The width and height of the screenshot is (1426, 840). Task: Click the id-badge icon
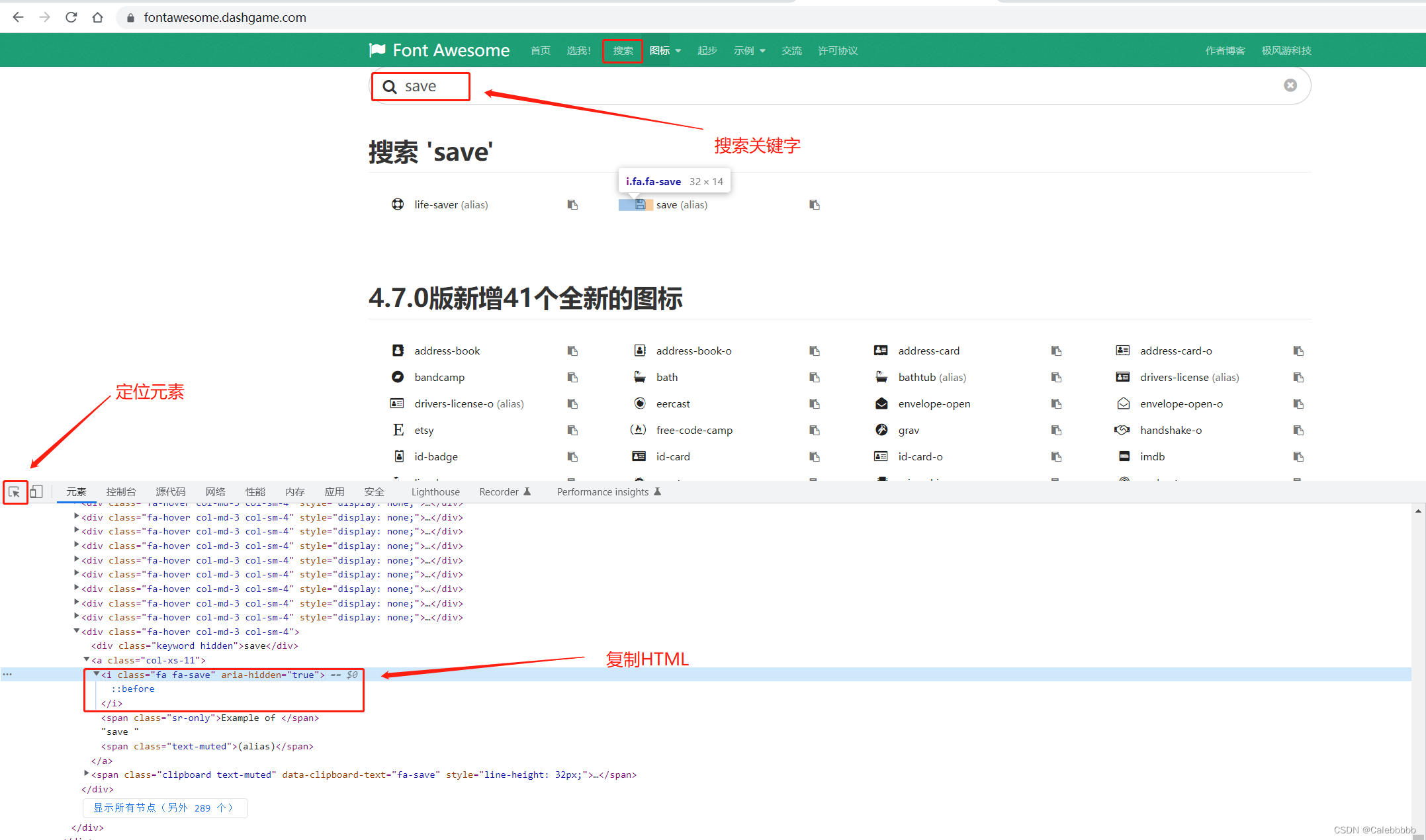pyautogui.click(x=399, y=456)
